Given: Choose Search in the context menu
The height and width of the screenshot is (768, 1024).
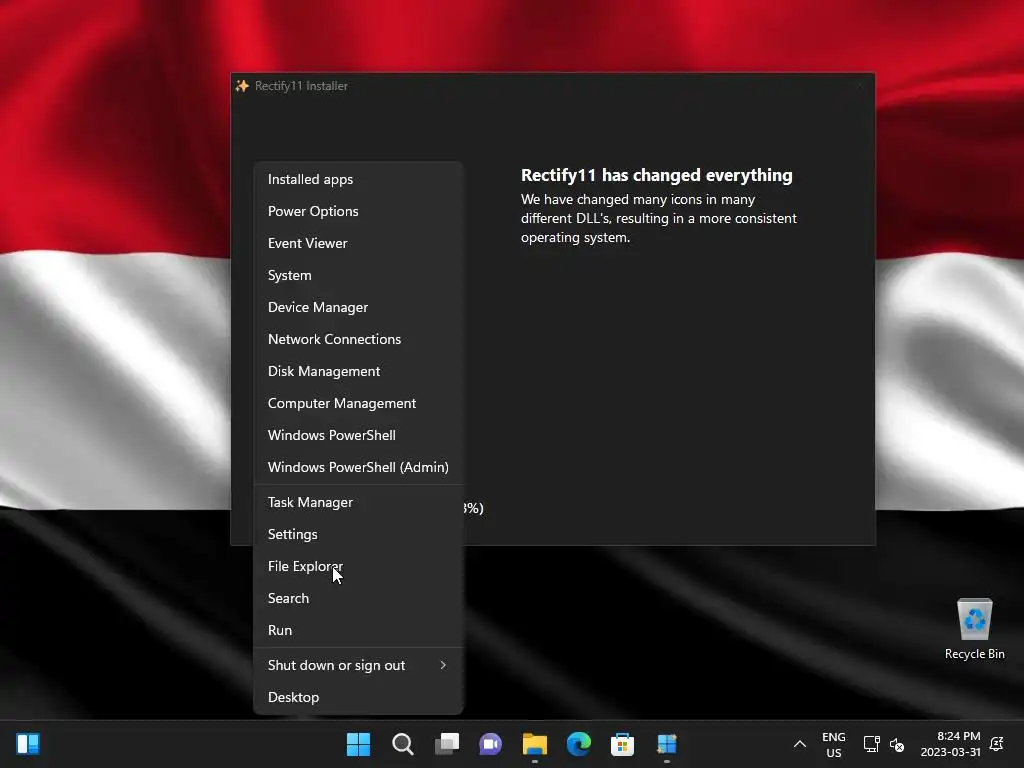Looking at the screenshot, I should (359, 598).
